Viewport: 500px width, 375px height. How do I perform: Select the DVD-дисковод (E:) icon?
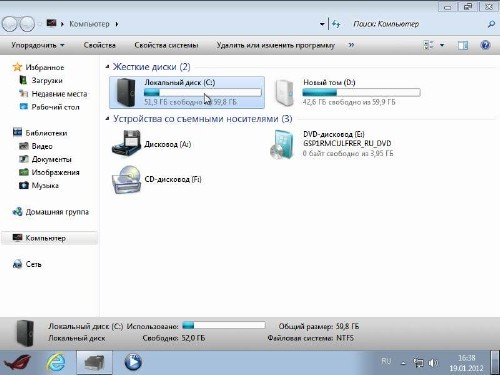coord(282,144)
